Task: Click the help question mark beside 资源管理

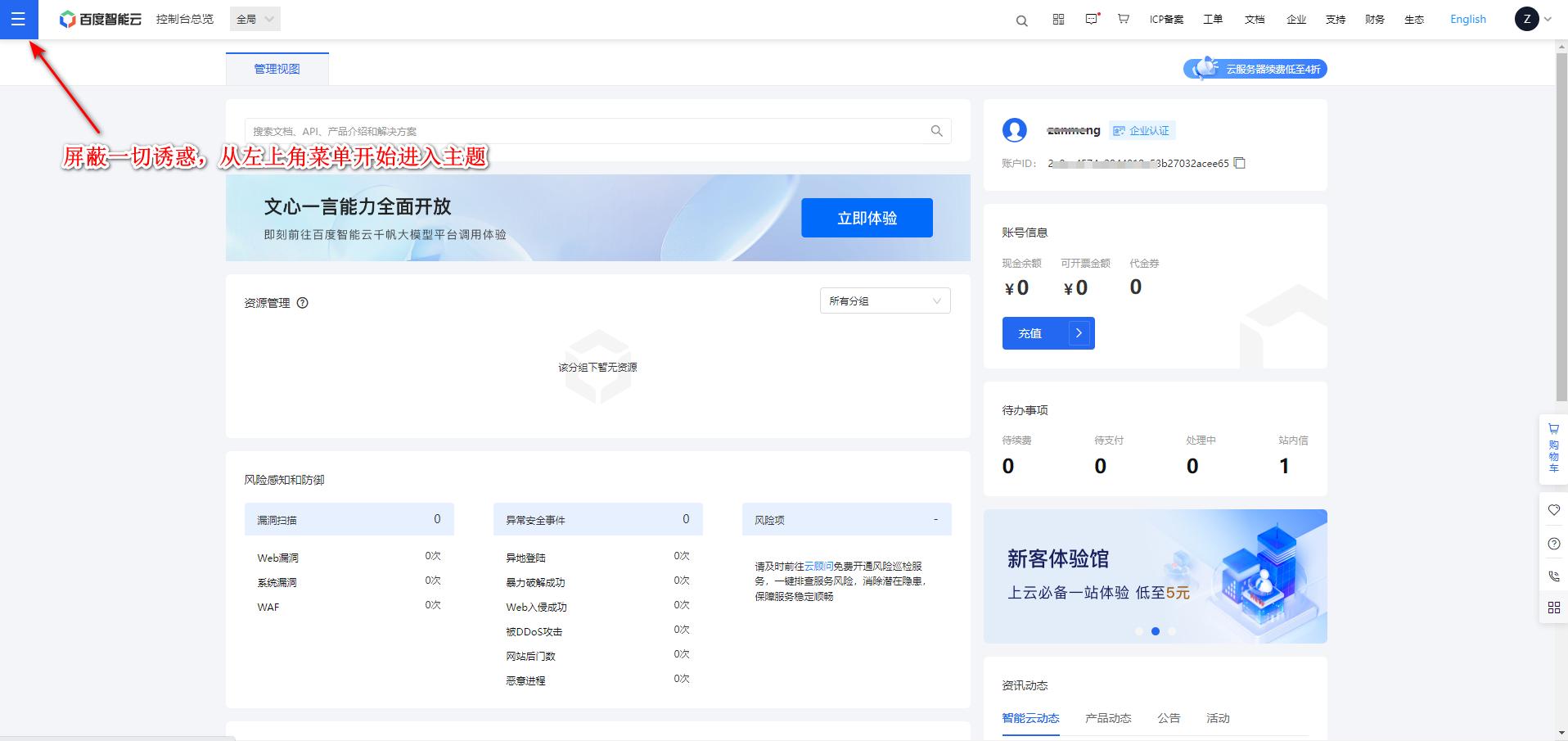Action: pyautogui.click(x=302, y=303)
